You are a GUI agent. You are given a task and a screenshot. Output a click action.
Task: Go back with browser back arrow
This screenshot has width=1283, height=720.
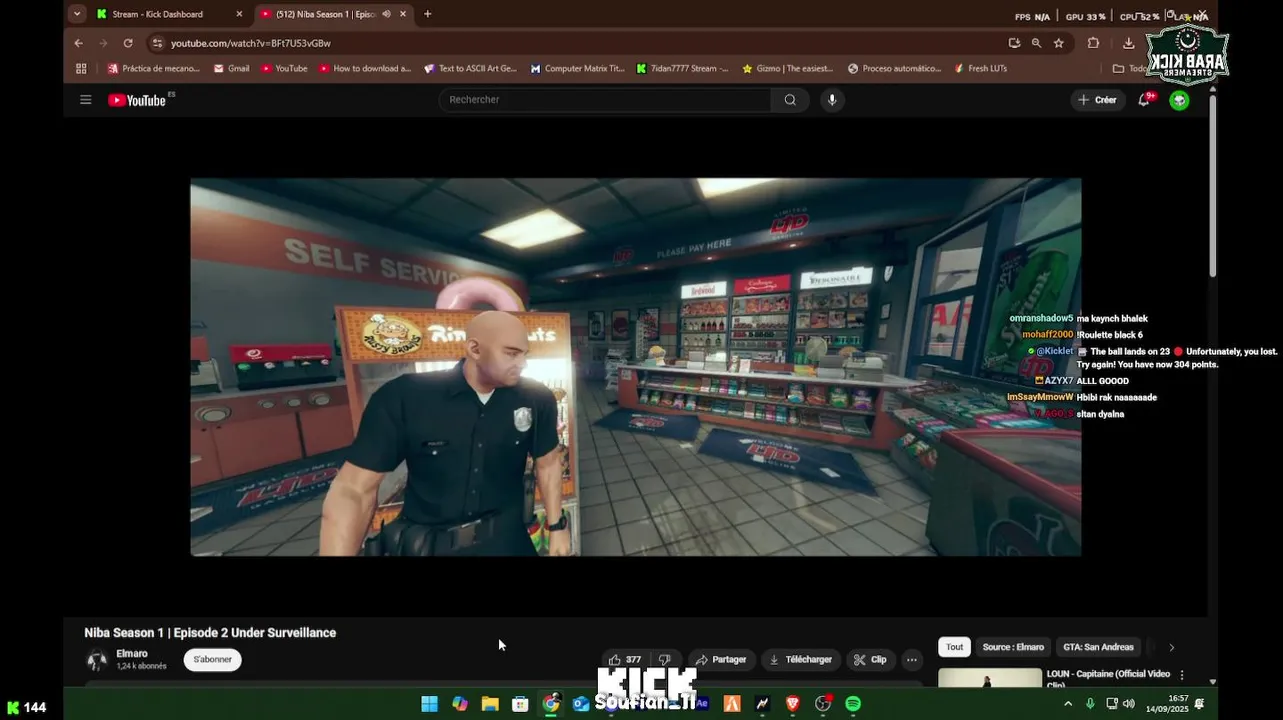pyautogui.click(x=78, y=43)
